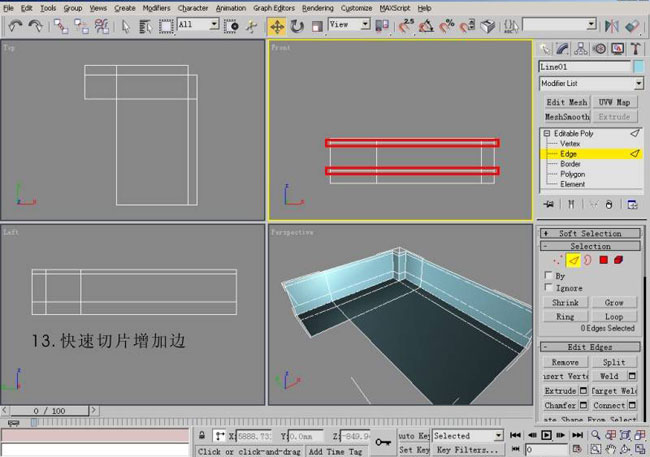Click the MeshSmooth button
Viewport: 650px width, 457px height.
[567, 117]
